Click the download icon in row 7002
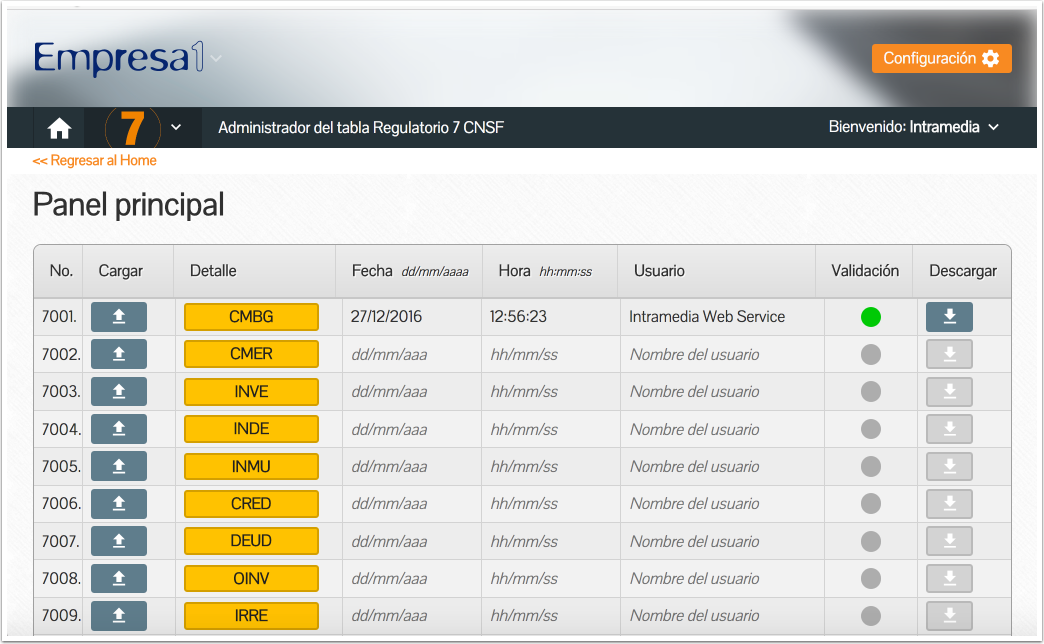This screenshot has height=644, width=1044. point(949,354)
